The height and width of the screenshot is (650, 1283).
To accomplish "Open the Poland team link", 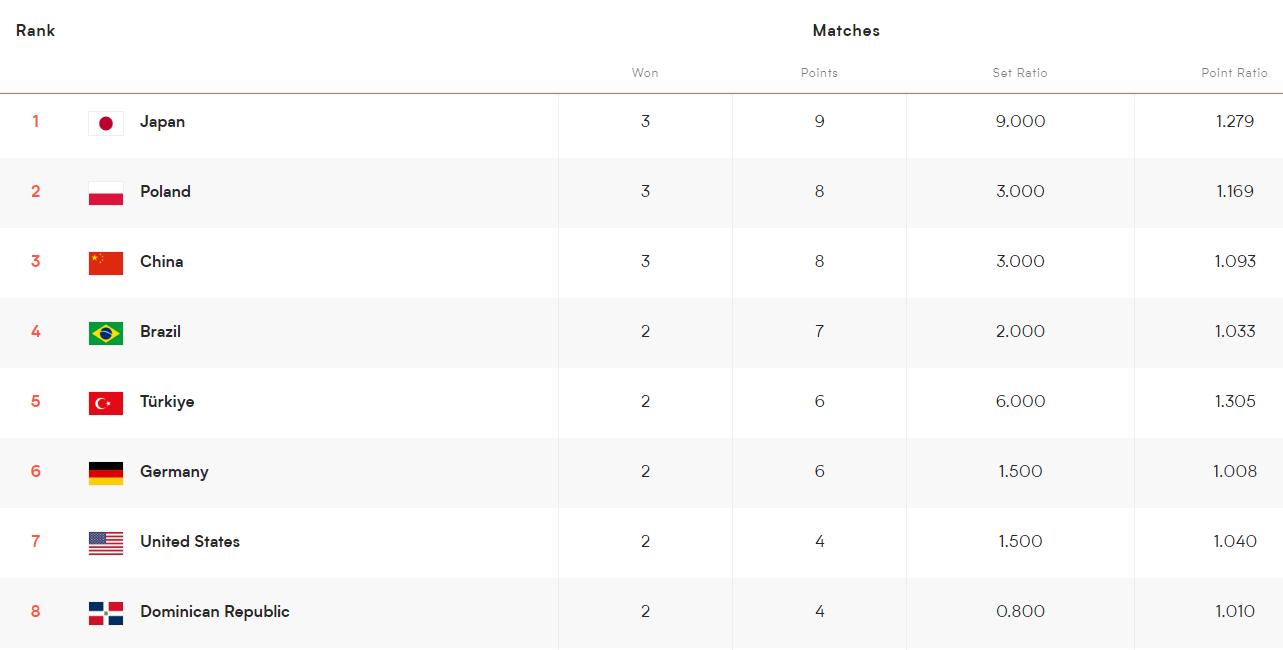I will coord(165,192).
